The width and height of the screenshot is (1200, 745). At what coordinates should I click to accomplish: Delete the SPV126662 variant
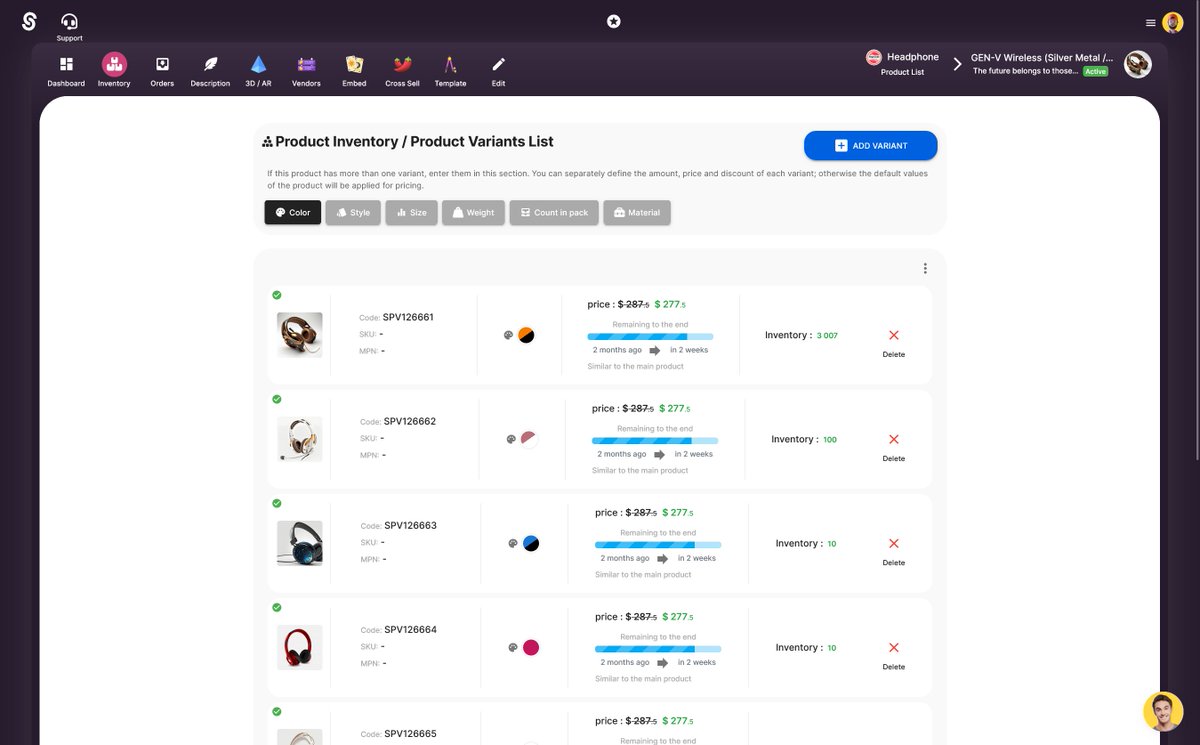(x=894, y=446)
